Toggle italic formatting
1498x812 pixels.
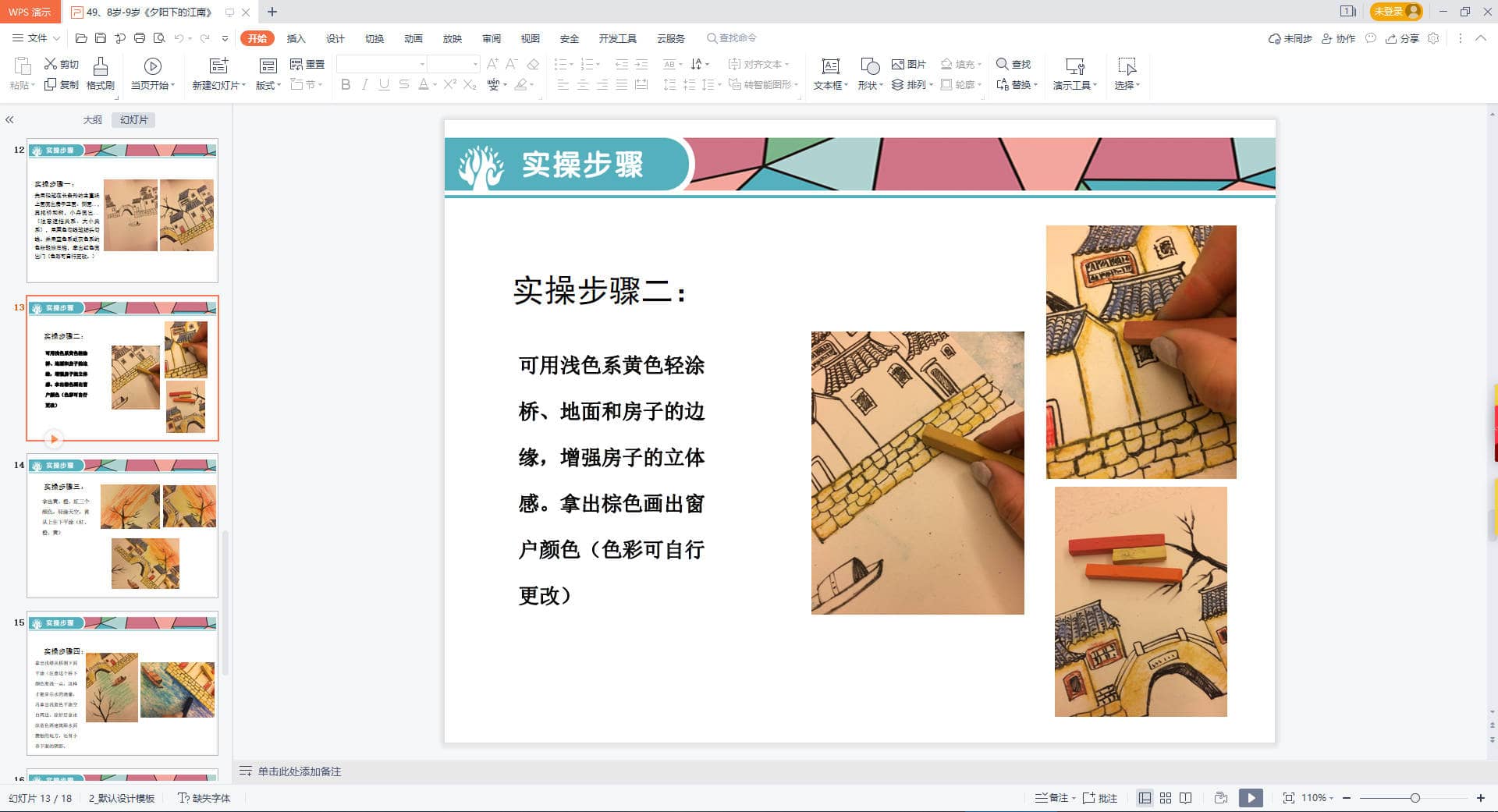[364, 84]
